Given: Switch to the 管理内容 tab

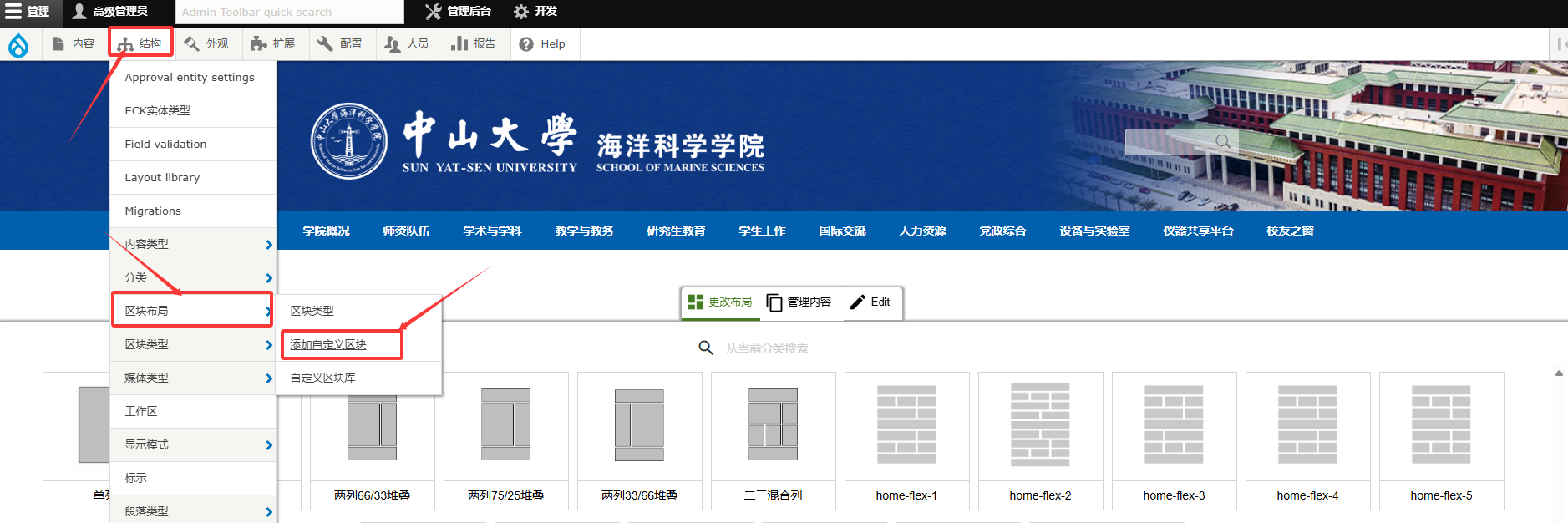Looking at the screenshot, I should (799, 302).
